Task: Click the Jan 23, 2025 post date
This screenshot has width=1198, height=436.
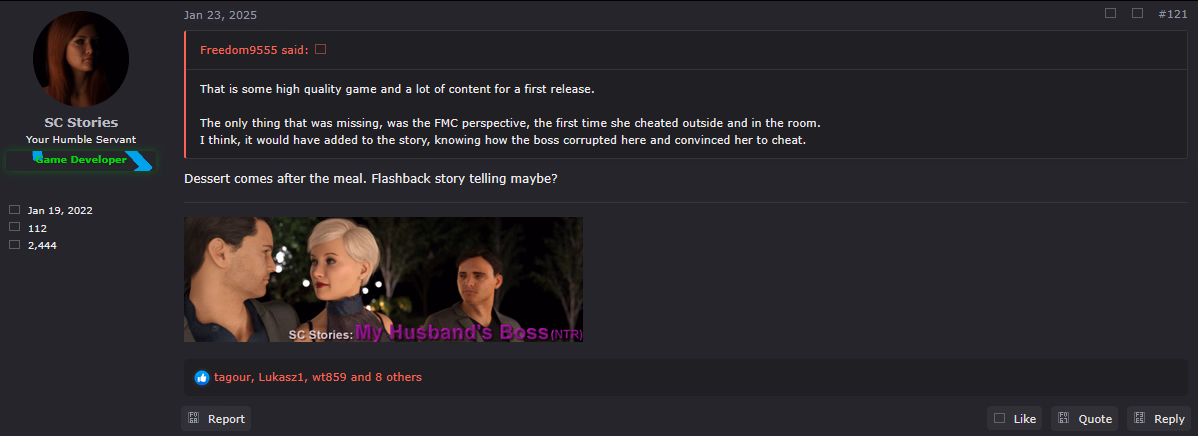Action: [220, 15]
